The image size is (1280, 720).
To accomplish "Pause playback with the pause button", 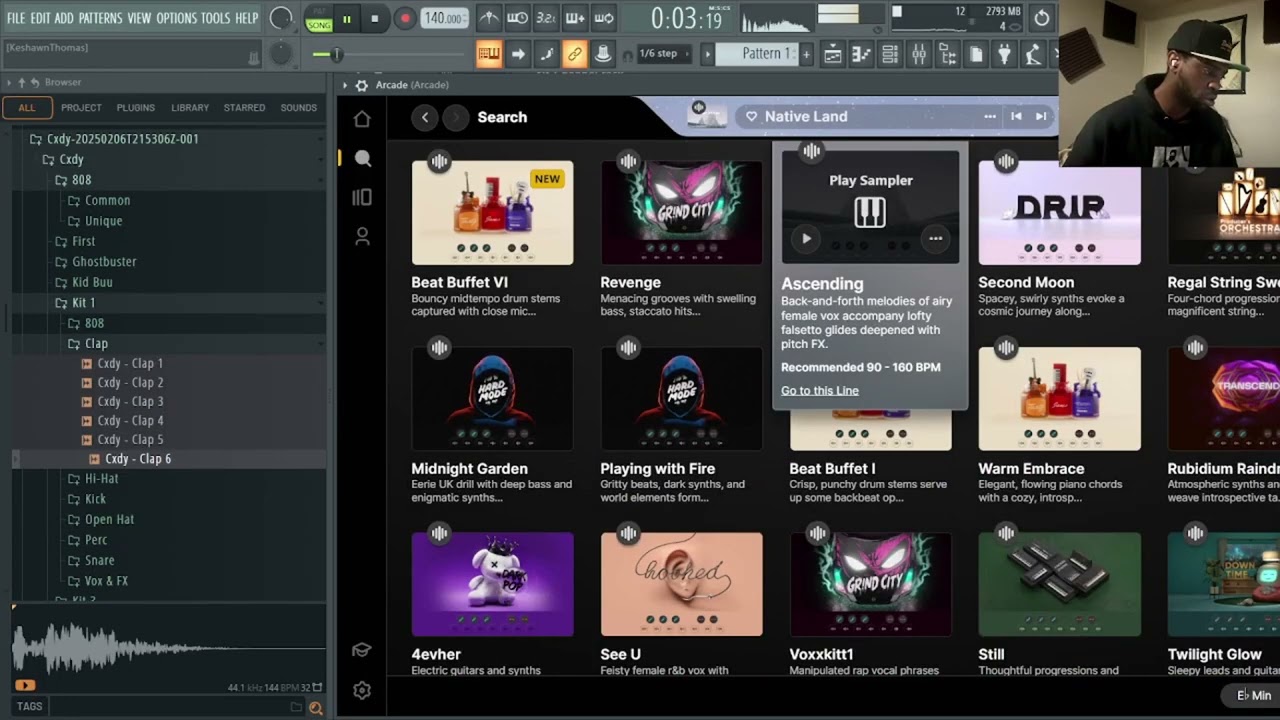I will tap(347, 19).
